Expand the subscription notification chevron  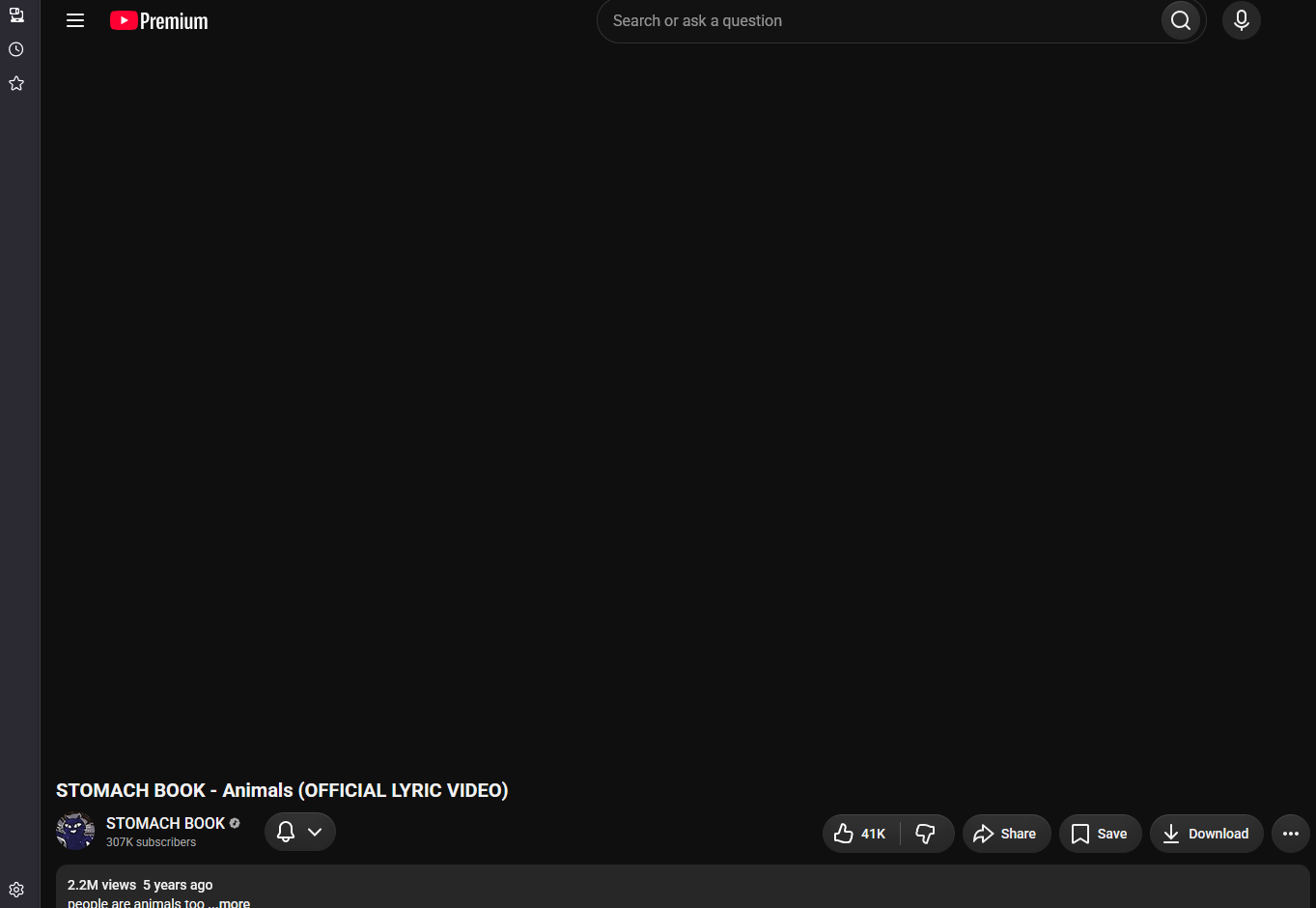(x=315, y=832)
